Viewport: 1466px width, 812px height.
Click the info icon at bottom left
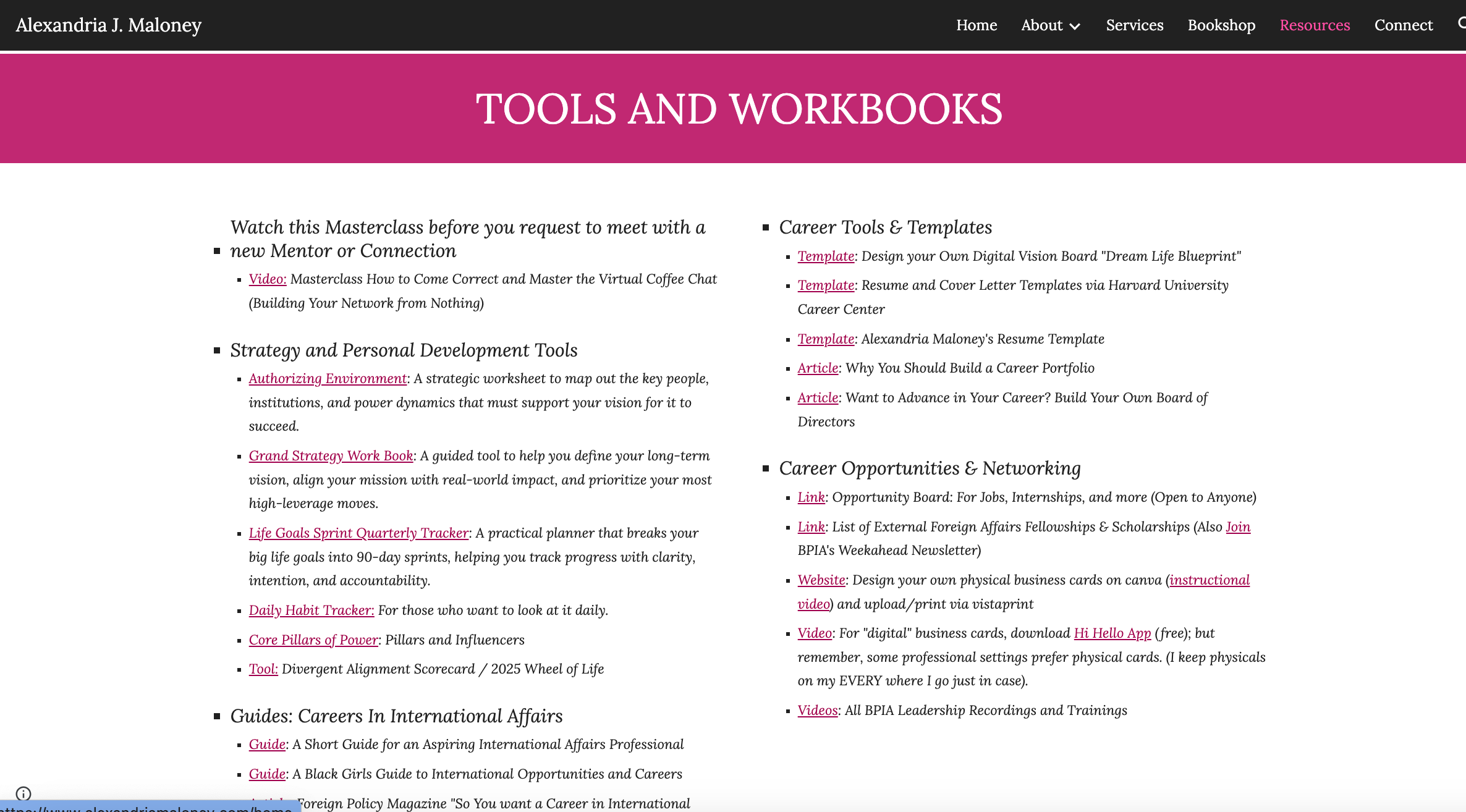(x=23, y=793)
